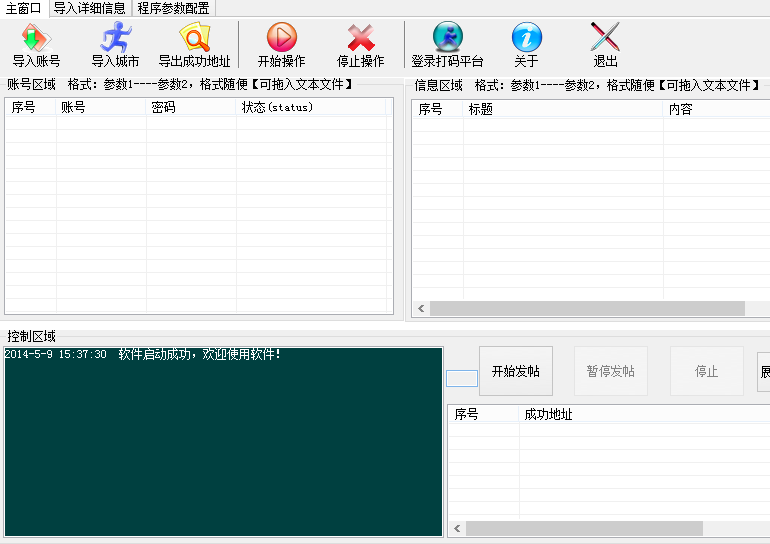Click the 退出 exit icon
Viewport: 770px width, 544px height.
coord(605,39)
